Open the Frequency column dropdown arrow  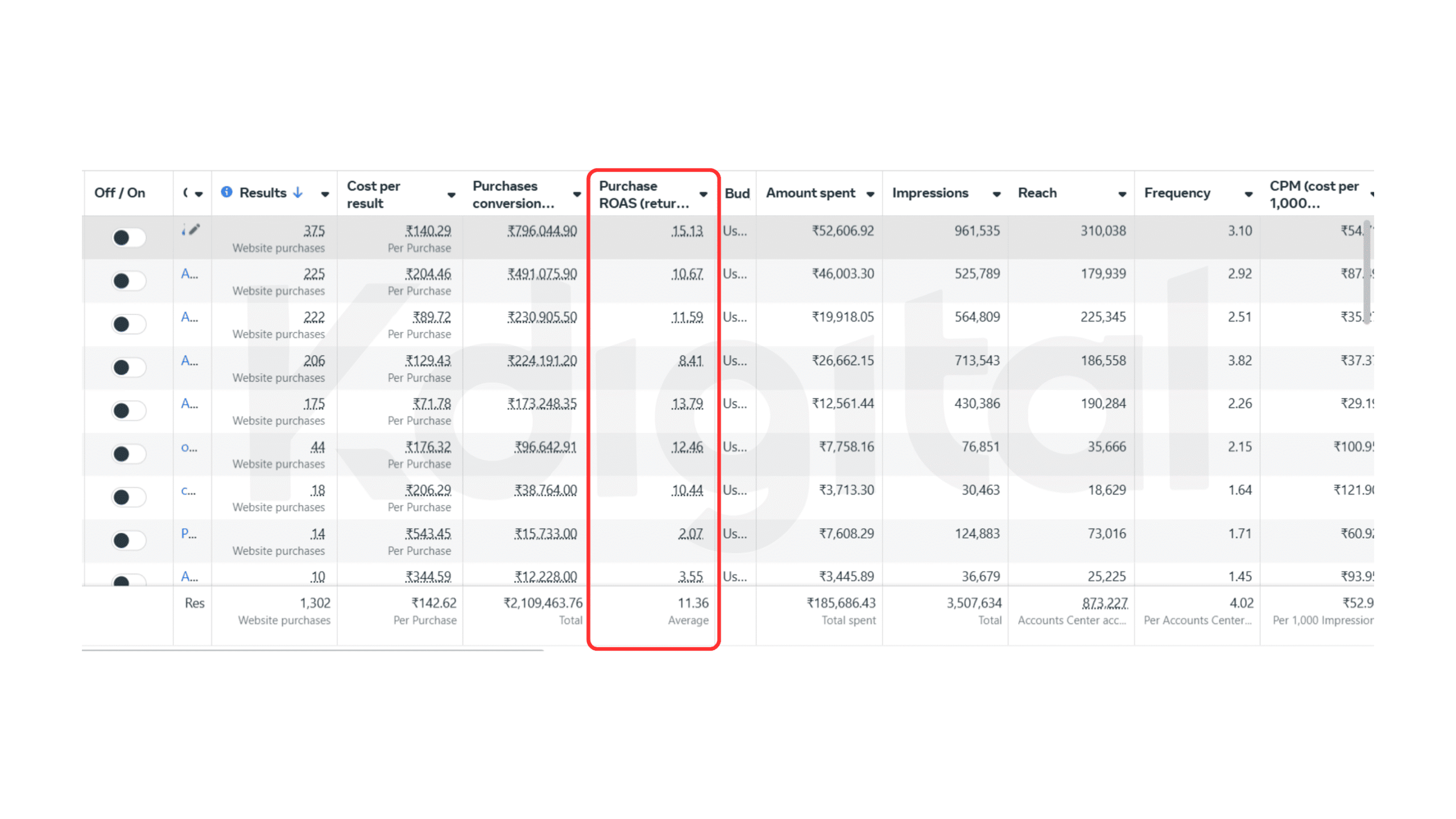tap(1248, 195)
